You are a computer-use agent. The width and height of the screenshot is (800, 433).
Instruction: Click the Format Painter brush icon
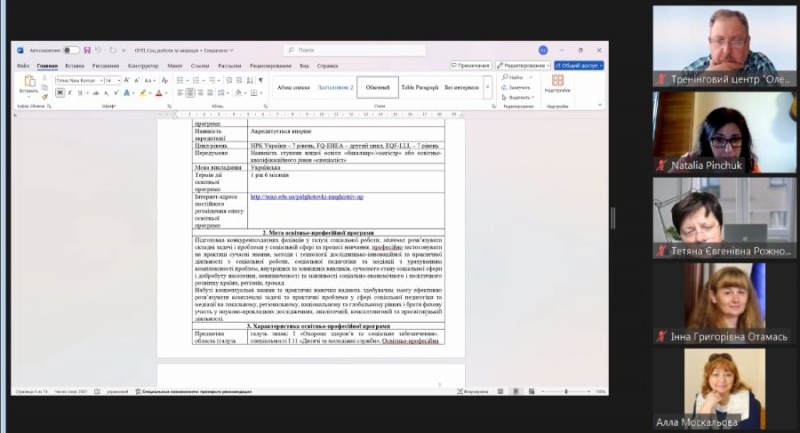[44, 95]
